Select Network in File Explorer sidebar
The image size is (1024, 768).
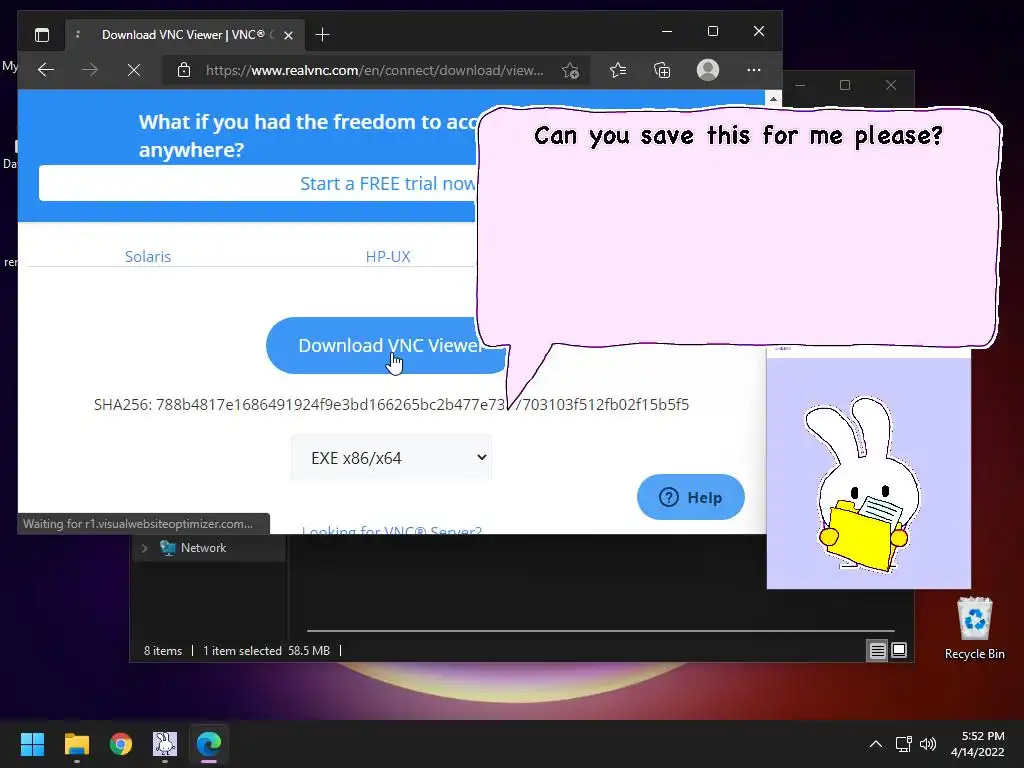pyautogui.click(x=203, y=548)
